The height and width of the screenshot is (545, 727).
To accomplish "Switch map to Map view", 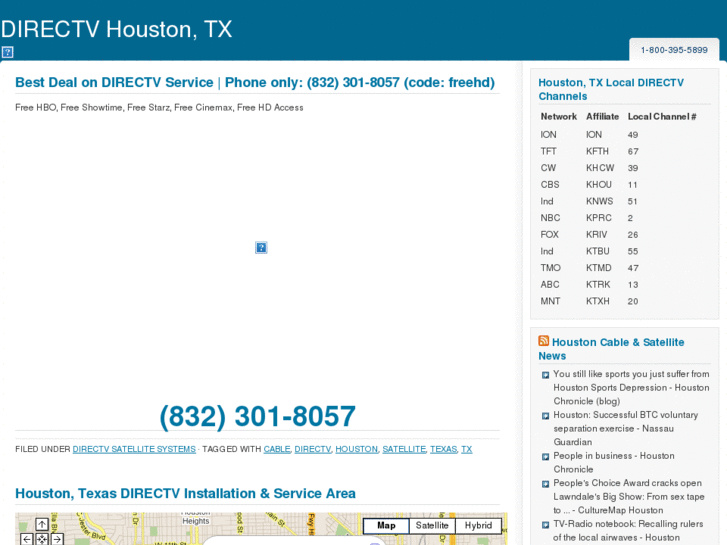I will (386, 526).
